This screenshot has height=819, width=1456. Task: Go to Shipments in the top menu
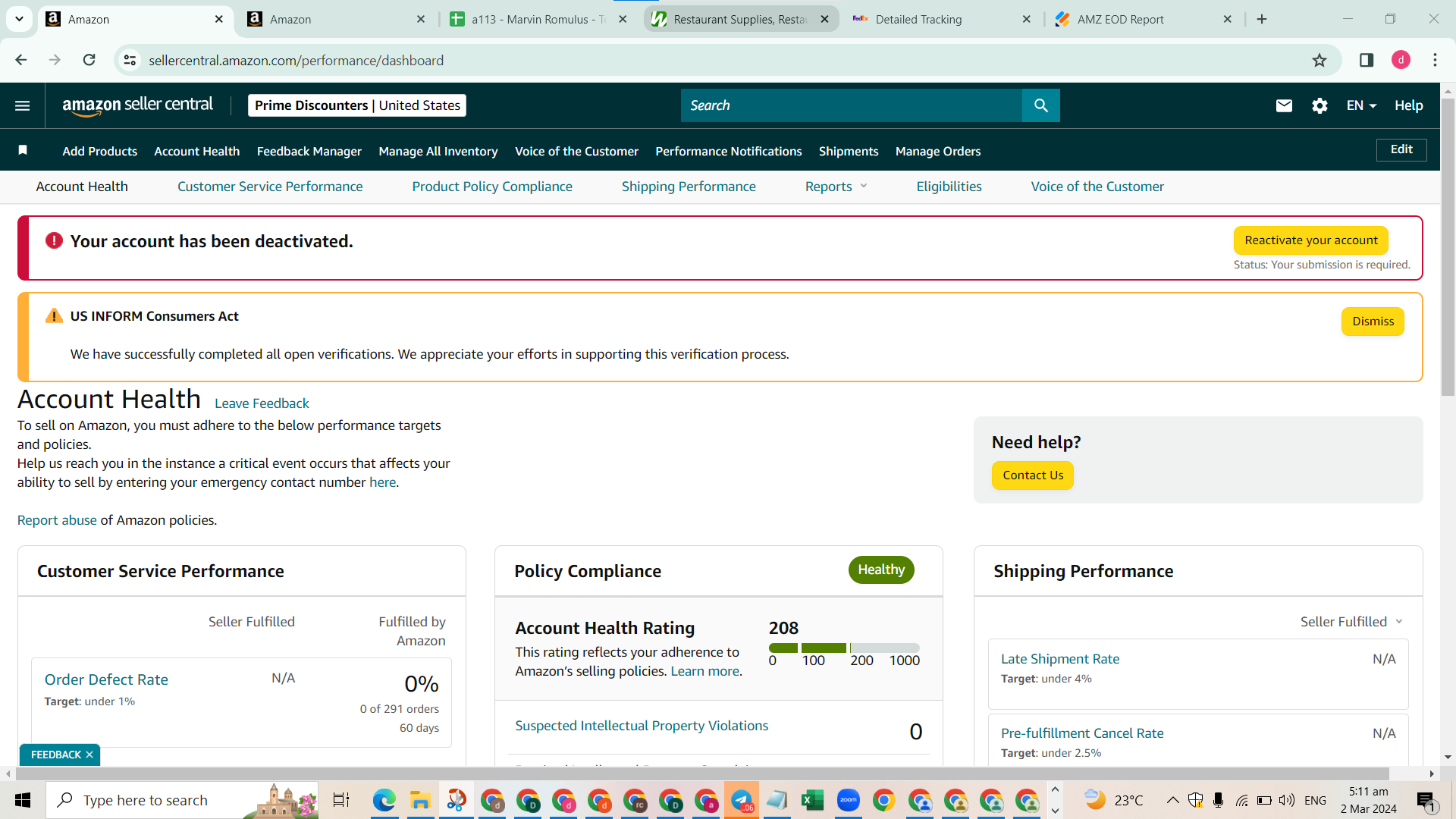tap(849, 151)
